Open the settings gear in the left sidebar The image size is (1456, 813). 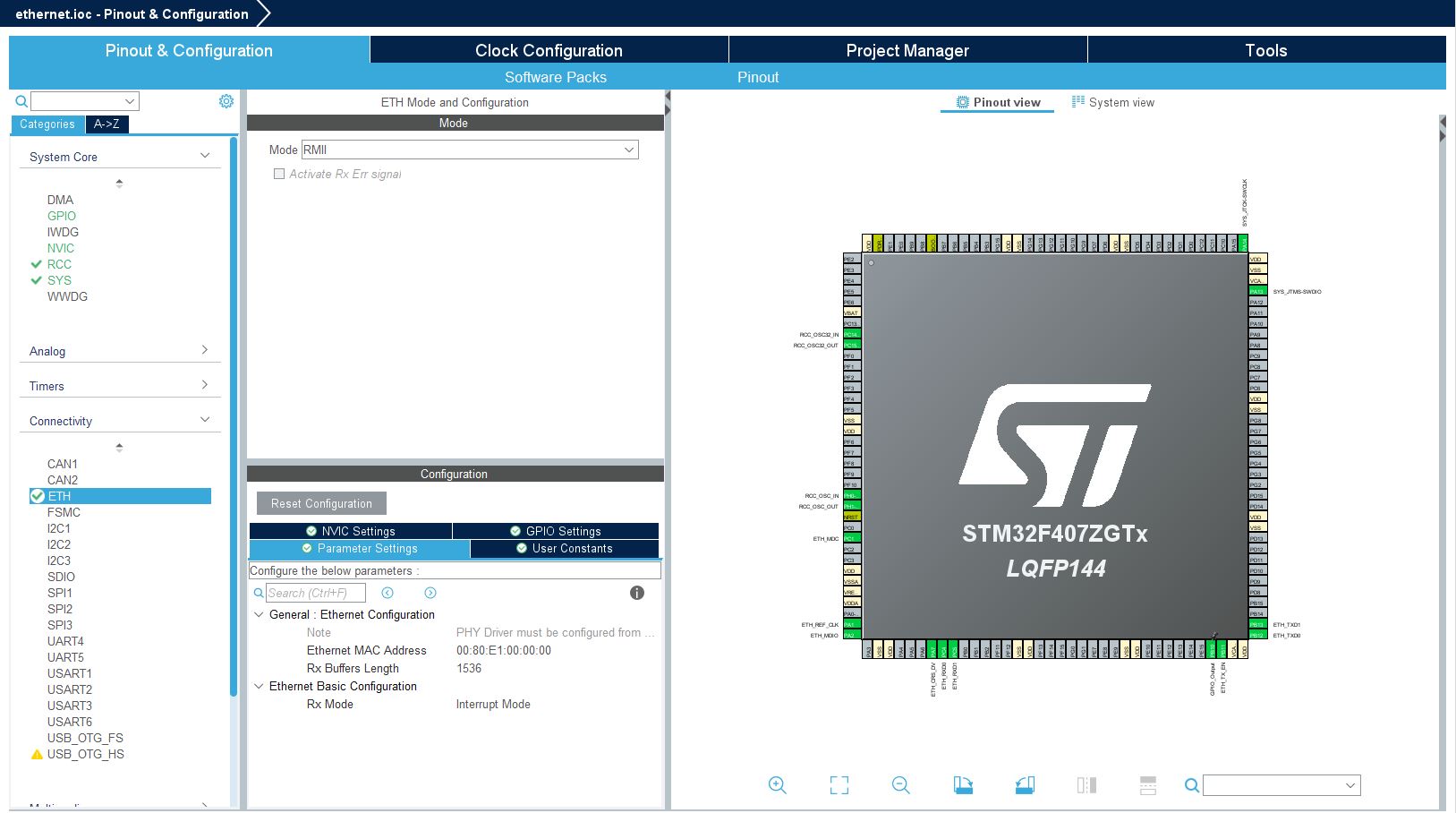[x=226, y=100]
